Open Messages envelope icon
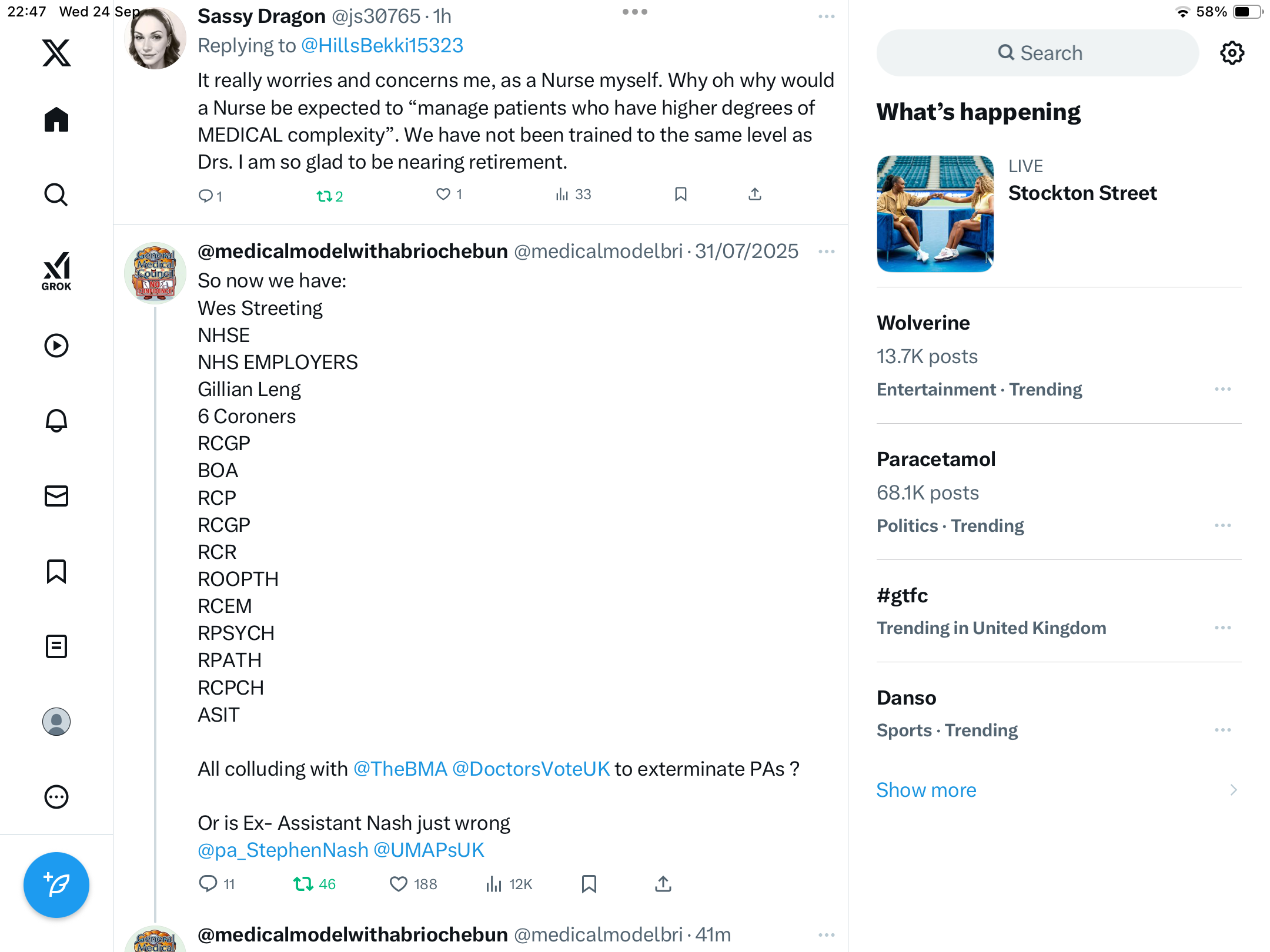This screenshot has height=952, width=1270. pyautogui.click(x=56, y=496)
